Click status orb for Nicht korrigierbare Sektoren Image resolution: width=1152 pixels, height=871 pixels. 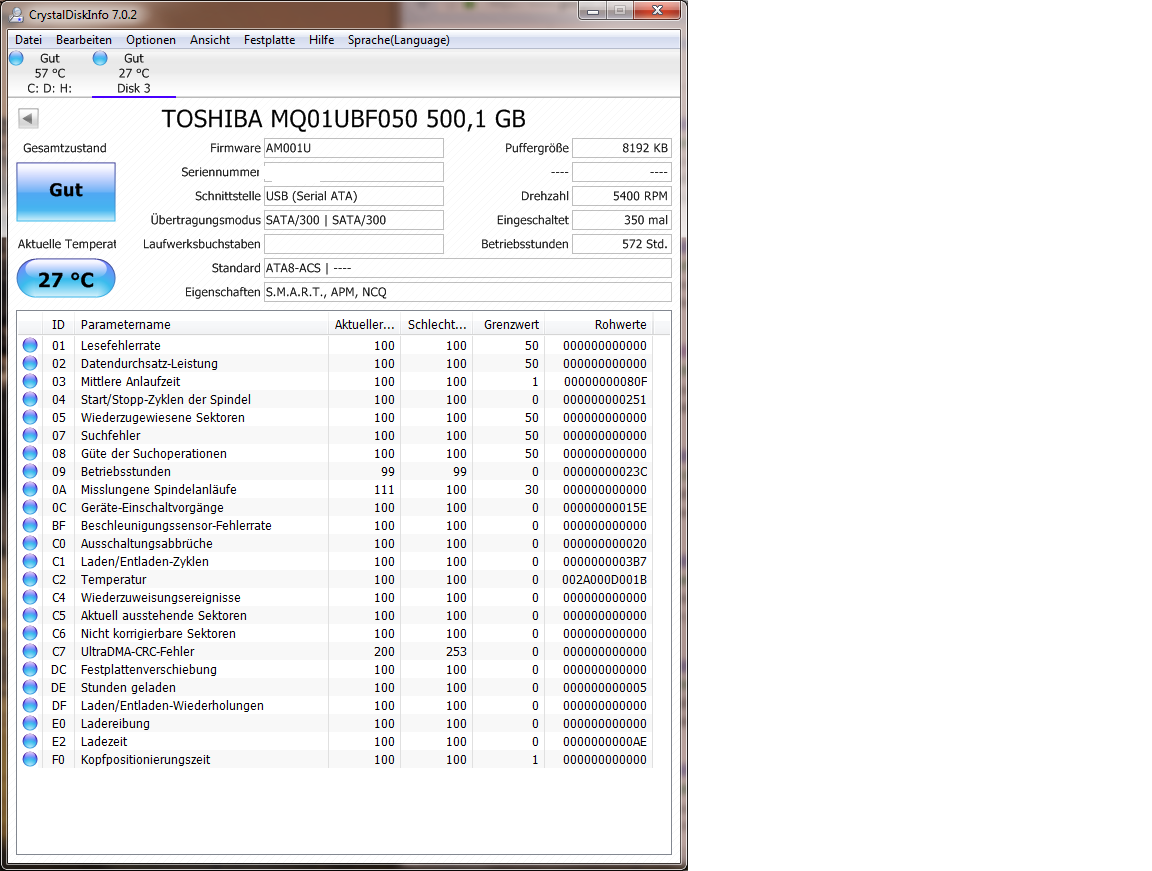point(30,633)
